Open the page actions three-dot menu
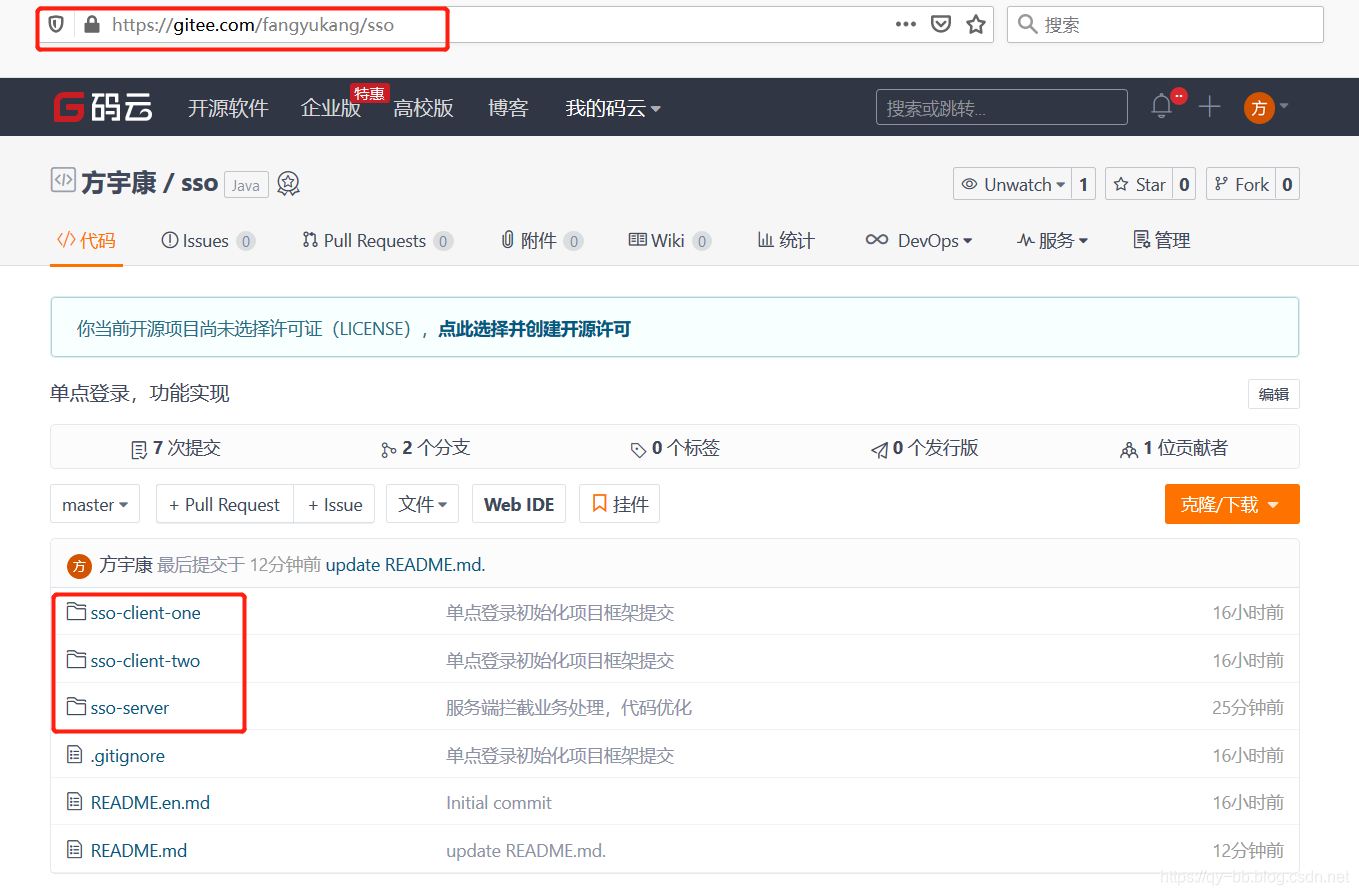The image size is (1359, 895). tap(906, 25)
